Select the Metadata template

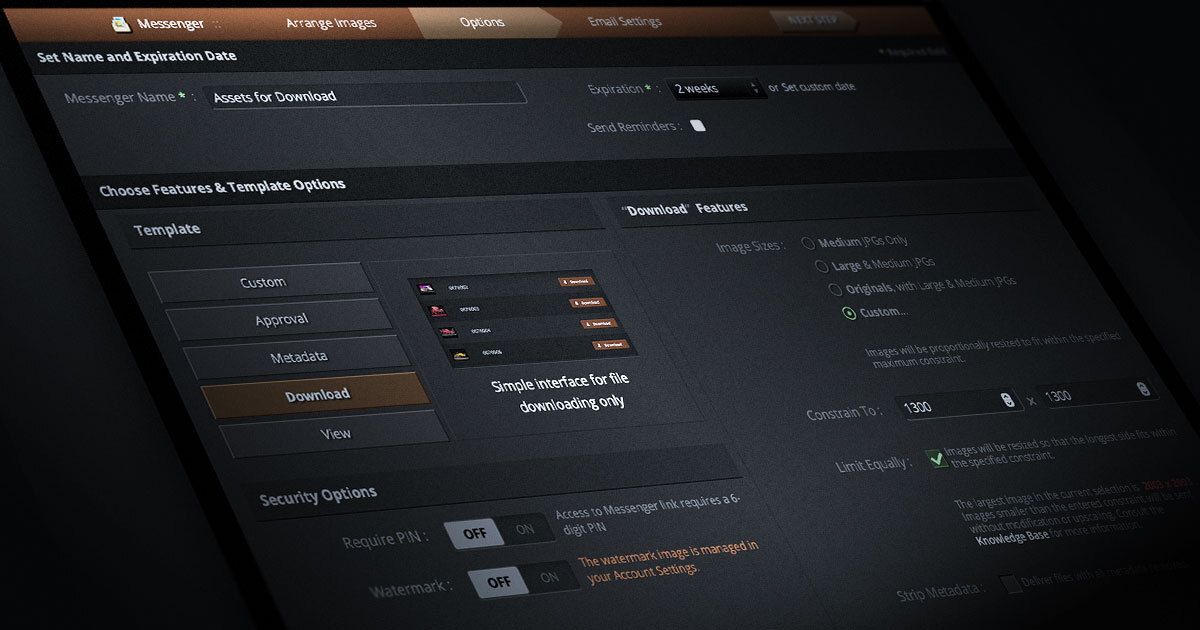click(298, 357)
